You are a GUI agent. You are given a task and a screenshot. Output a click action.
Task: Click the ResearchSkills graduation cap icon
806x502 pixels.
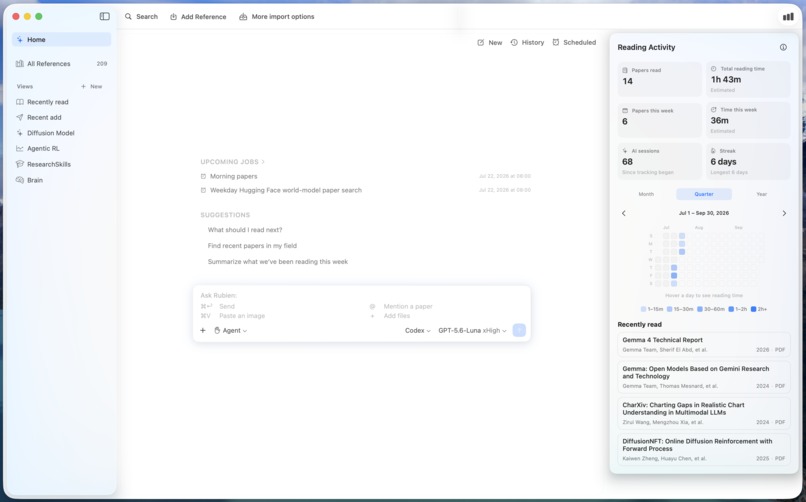[20, 164]
